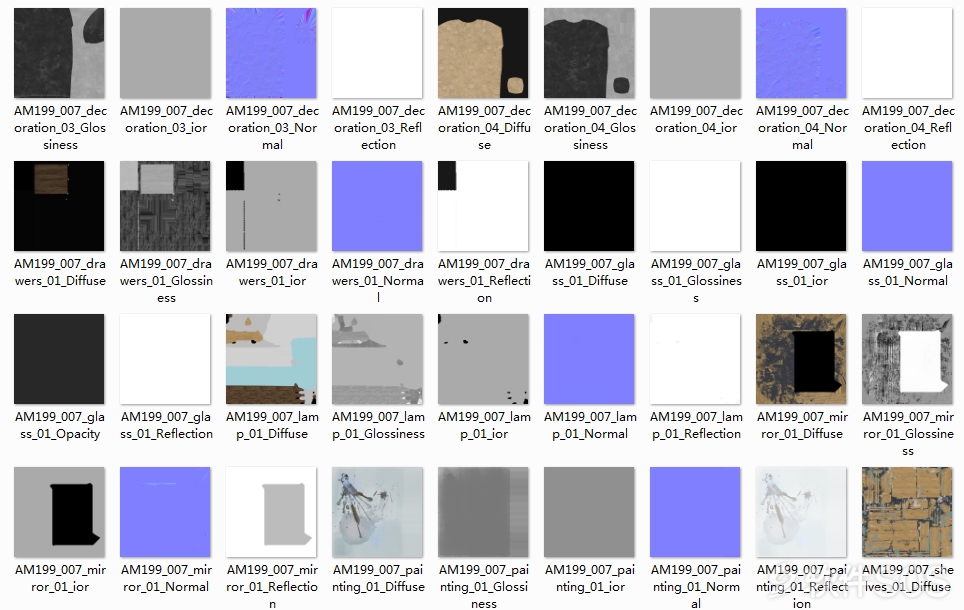This screenshot has height=610, width=964.
Task: Select the decoration_04_Diffuse sweater thumbnail
Action: [483, 53]
